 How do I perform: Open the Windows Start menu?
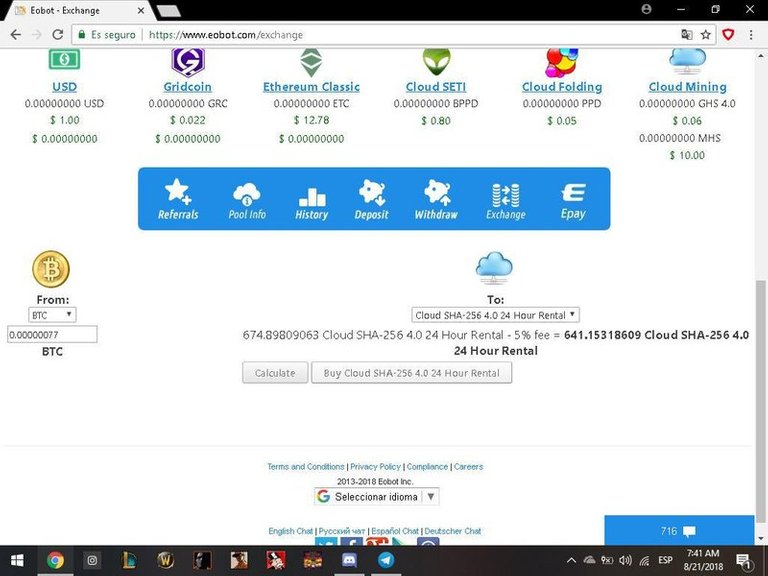pyautogui.click(x=18, y=560)
